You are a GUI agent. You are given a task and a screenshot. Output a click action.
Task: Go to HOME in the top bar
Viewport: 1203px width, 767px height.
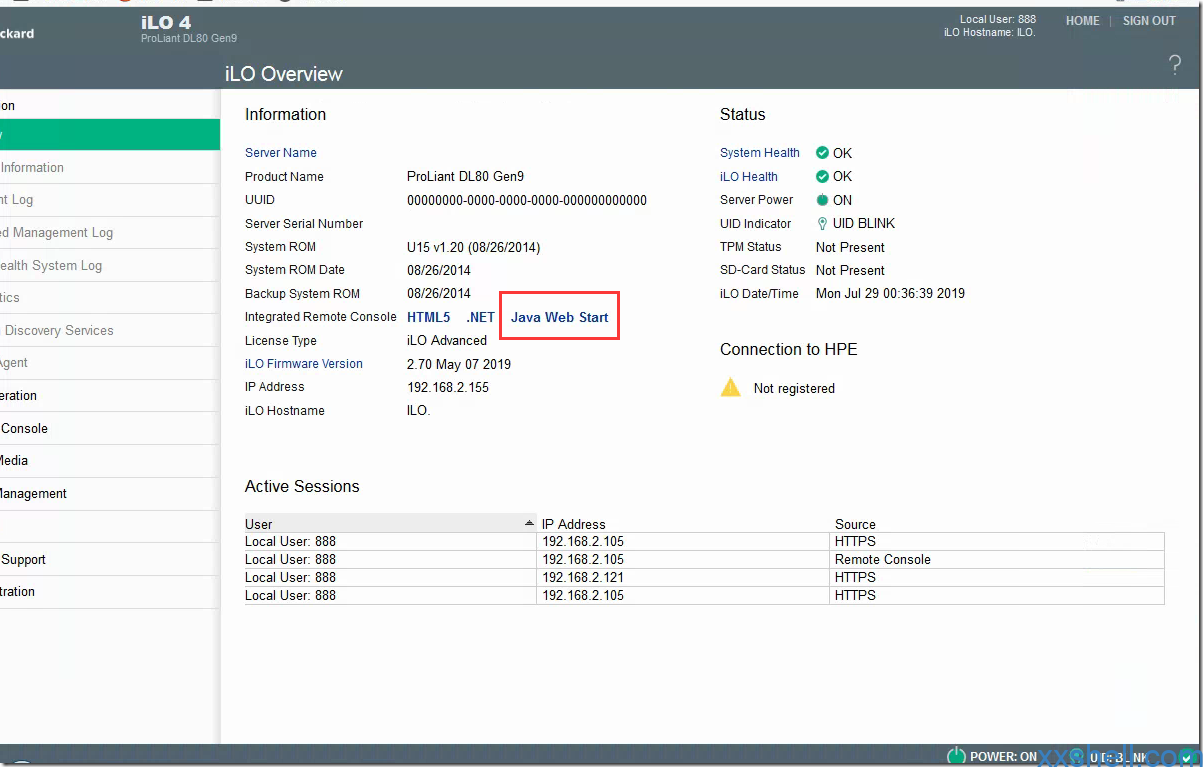1082,21
